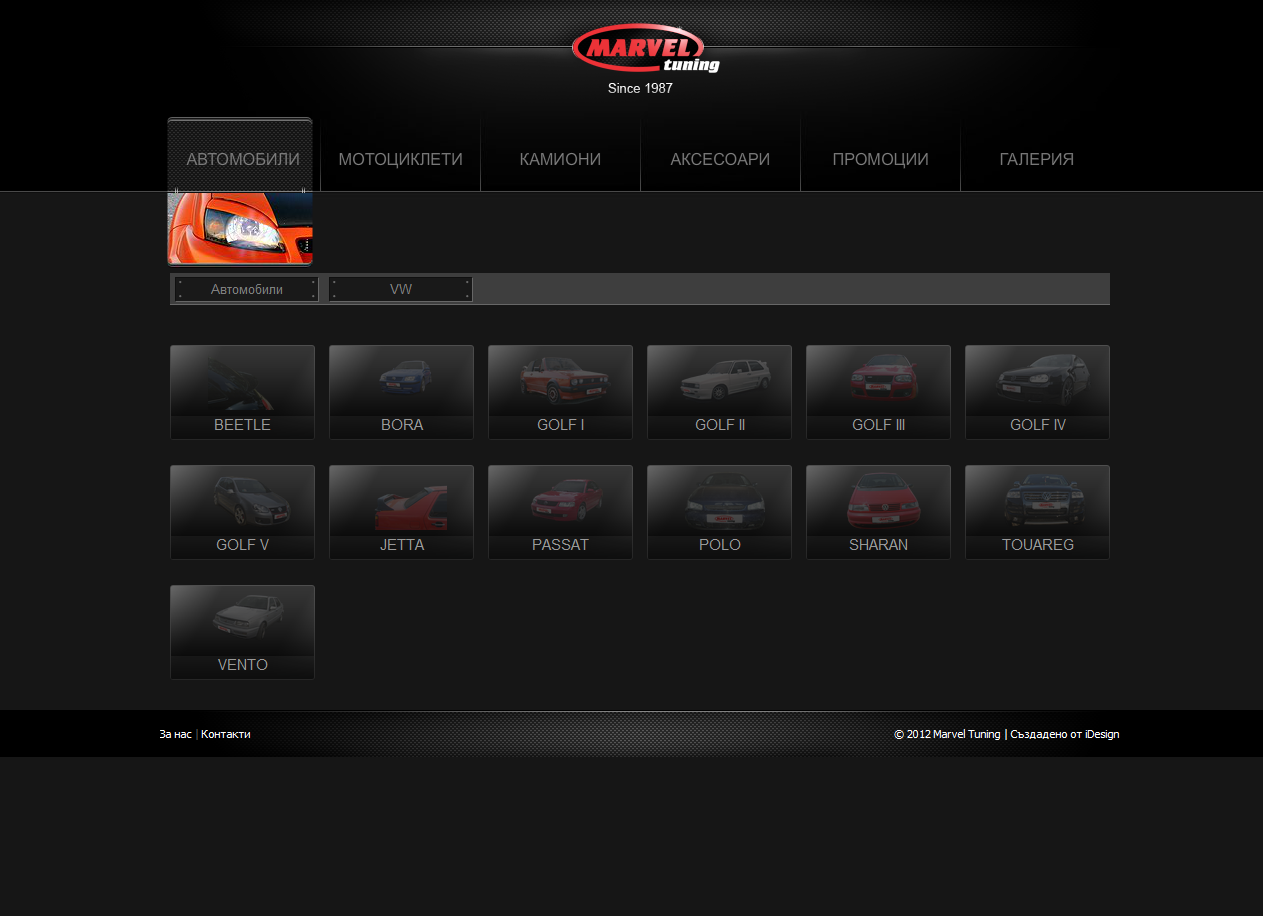This screenshot has height=916, width=1263.
Task: Visit the ГАЛЕРИЯ section
Action: pyautogui.click(x=1036, y=159)
